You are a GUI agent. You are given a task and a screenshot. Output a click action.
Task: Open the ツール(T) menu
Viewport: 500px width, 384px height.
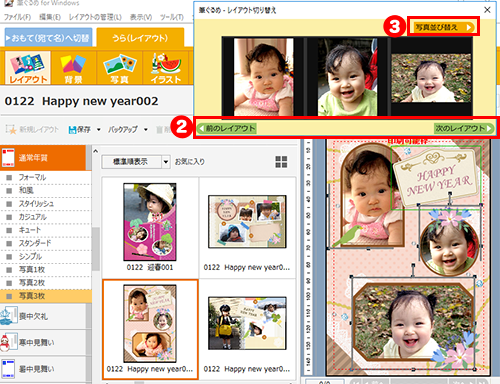tap(172, 17)
